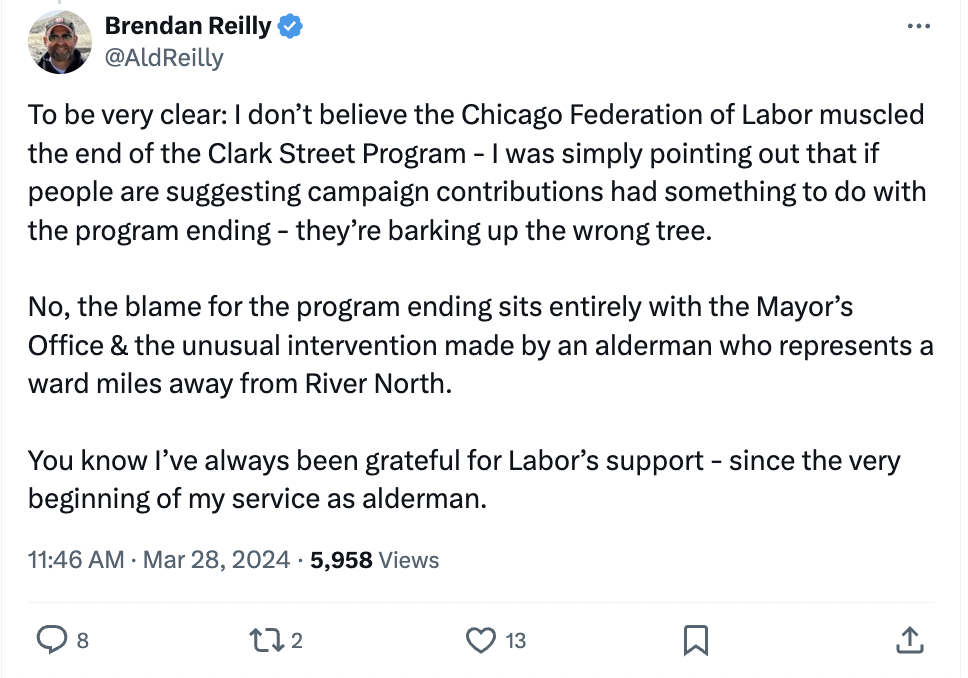The image size is (968, 678).
Task: Click the reply count of 8
Action: pos(82,641)
